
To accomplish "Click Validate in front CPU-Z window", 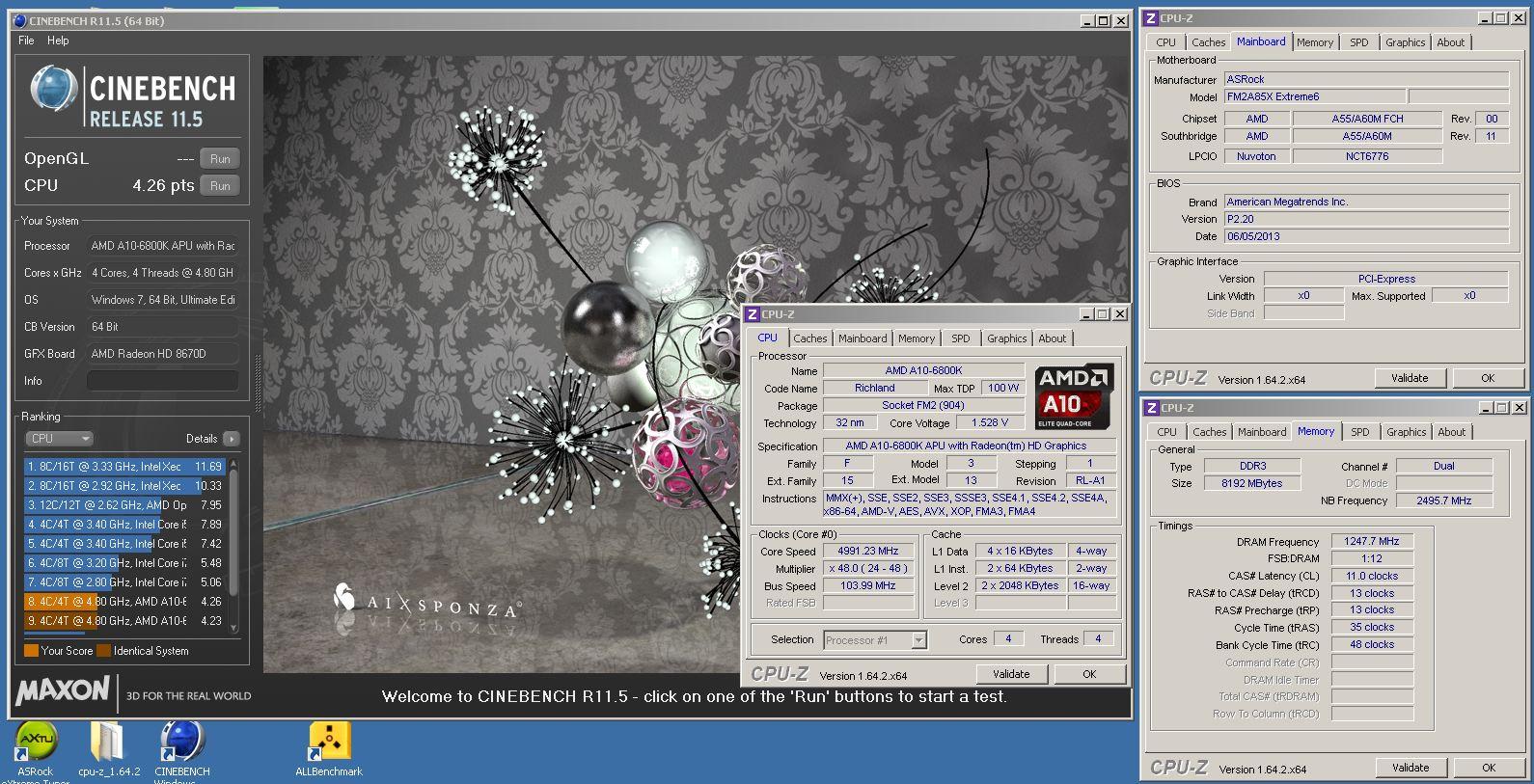I will [x=1011, y=674].
